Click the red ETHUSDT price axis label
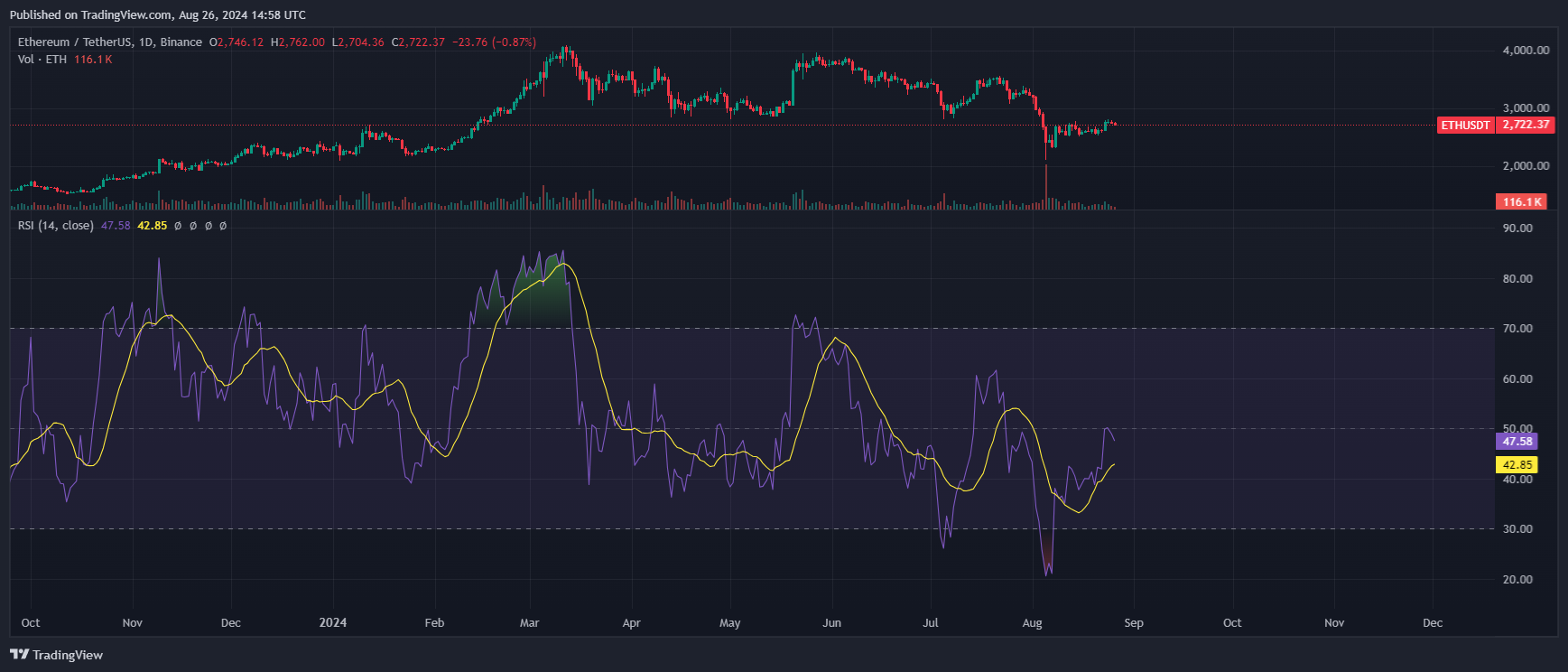 [1465, 126]
